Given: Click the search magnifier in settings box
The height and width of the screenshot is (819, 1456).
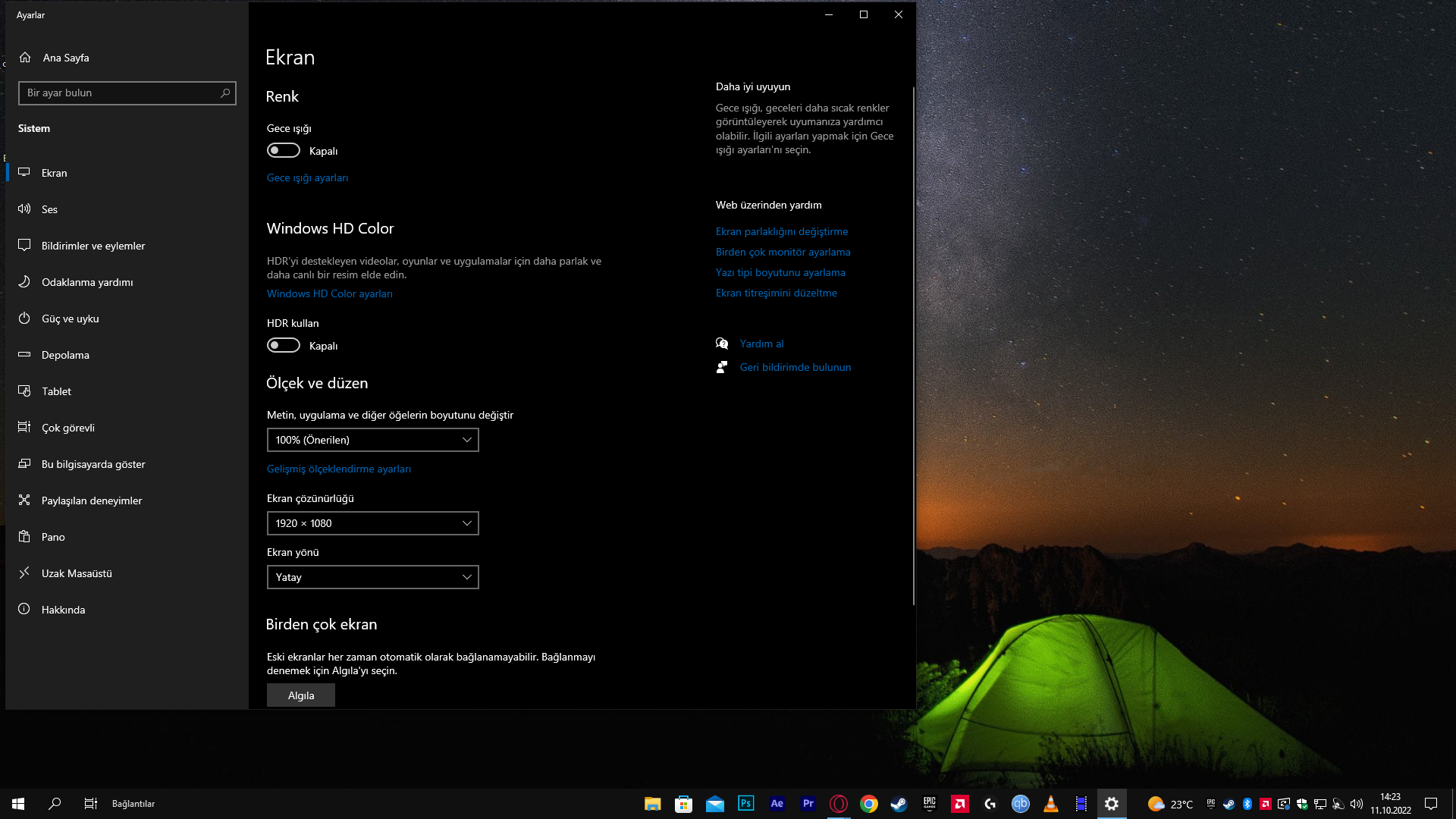Looking at the screenshot, I should coord(225,93).
